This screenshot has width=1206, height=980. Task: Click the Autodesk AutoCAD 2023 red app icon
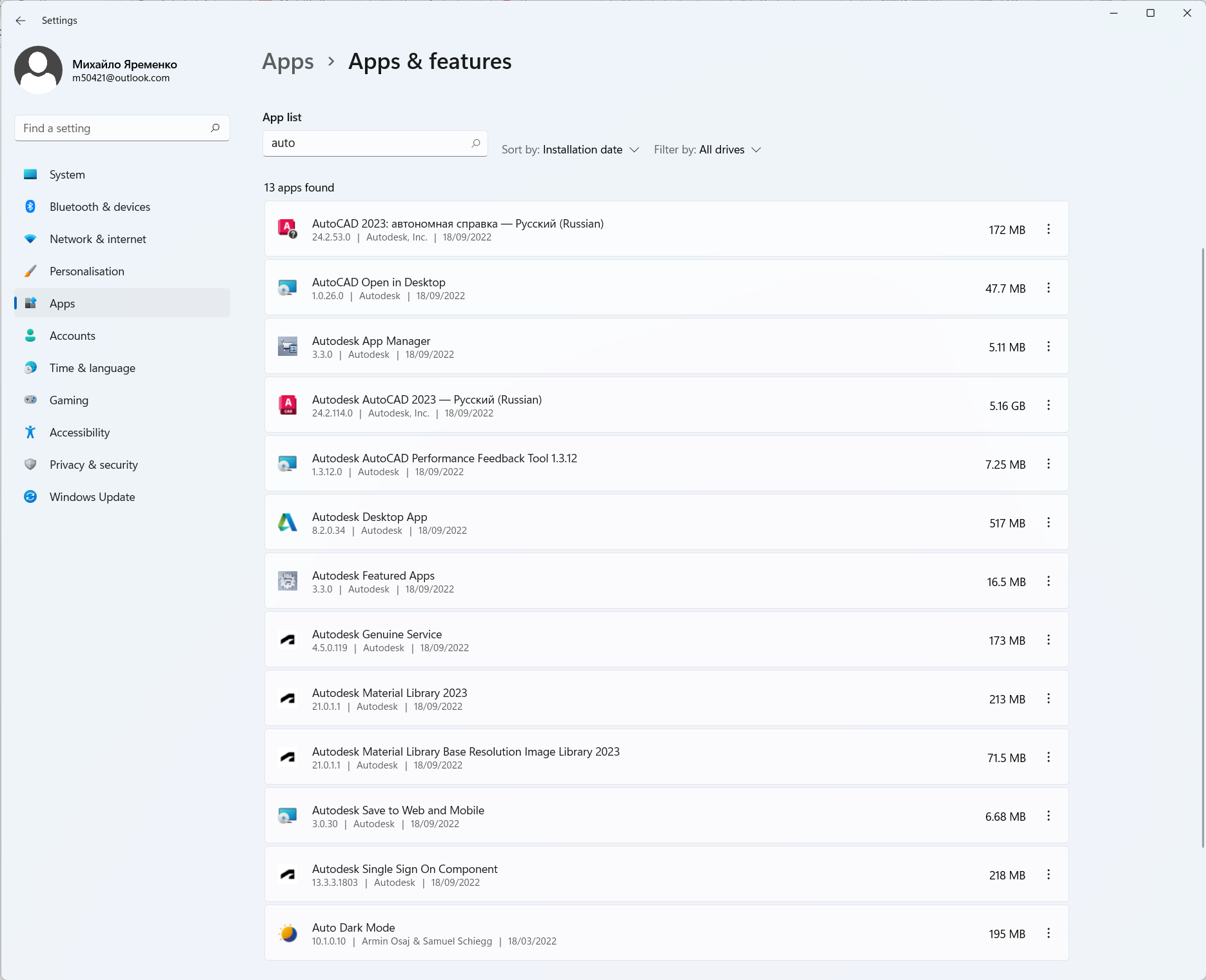(288, 405)
